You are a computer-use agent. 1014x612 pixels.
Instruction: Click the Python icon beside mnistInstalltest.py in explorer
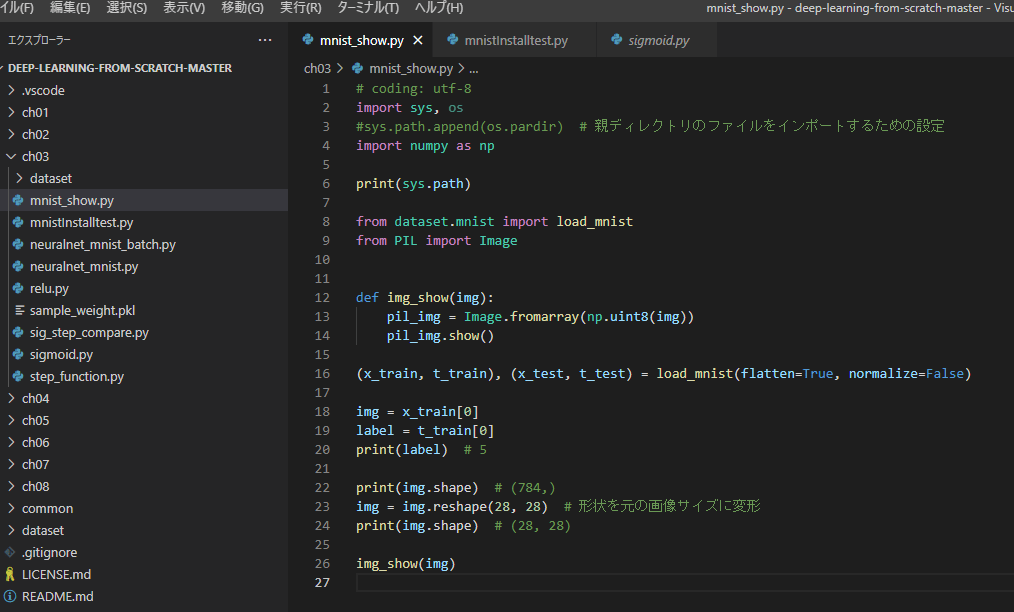coord(18,222)
